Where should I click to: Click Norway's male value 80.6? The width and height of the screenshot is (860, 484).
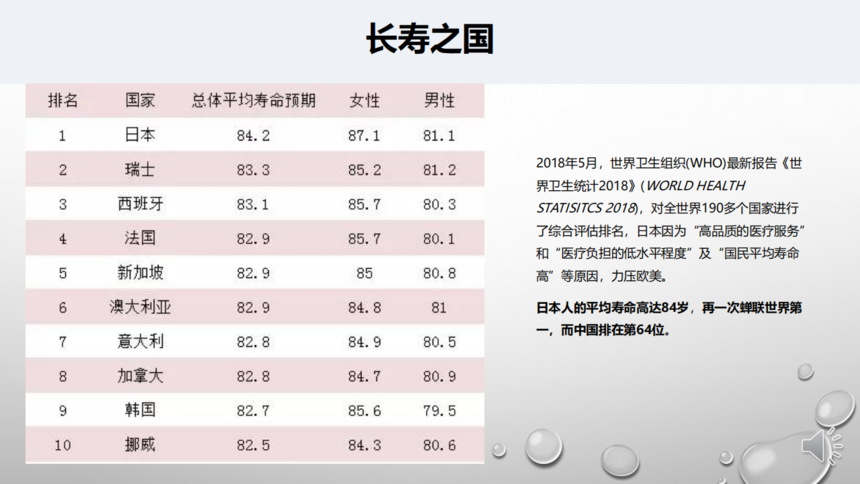point(439,446)
